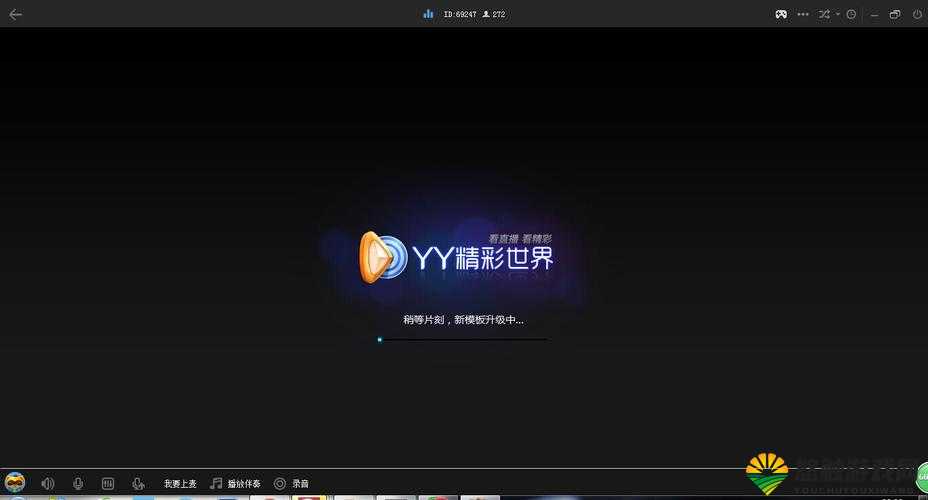Toggle the microphone icon

tap(78, 483)
